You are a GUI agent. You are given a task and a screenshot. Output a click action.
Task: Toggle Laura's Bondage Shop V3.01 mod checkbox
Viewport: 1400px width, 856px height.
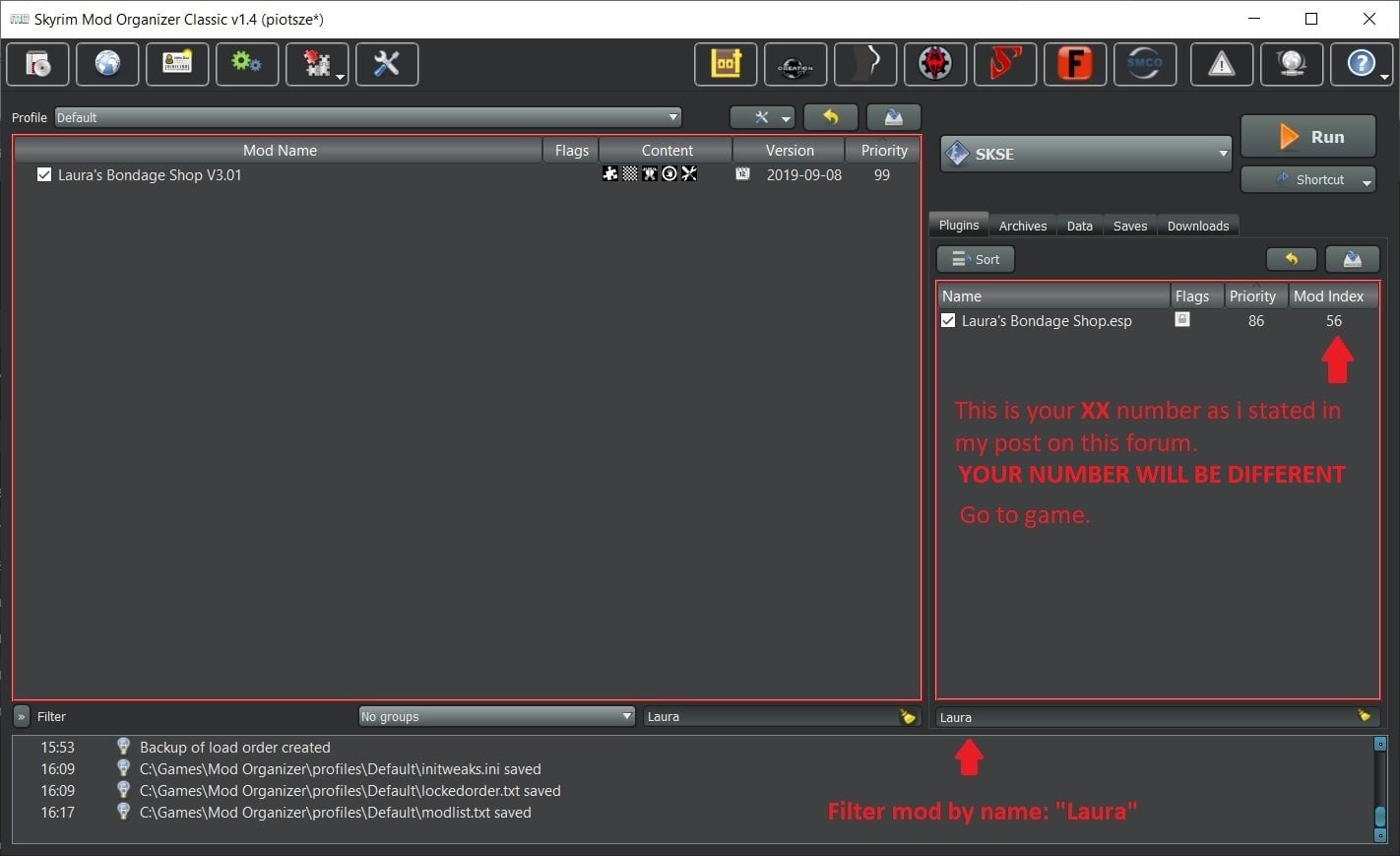[44, 175]
